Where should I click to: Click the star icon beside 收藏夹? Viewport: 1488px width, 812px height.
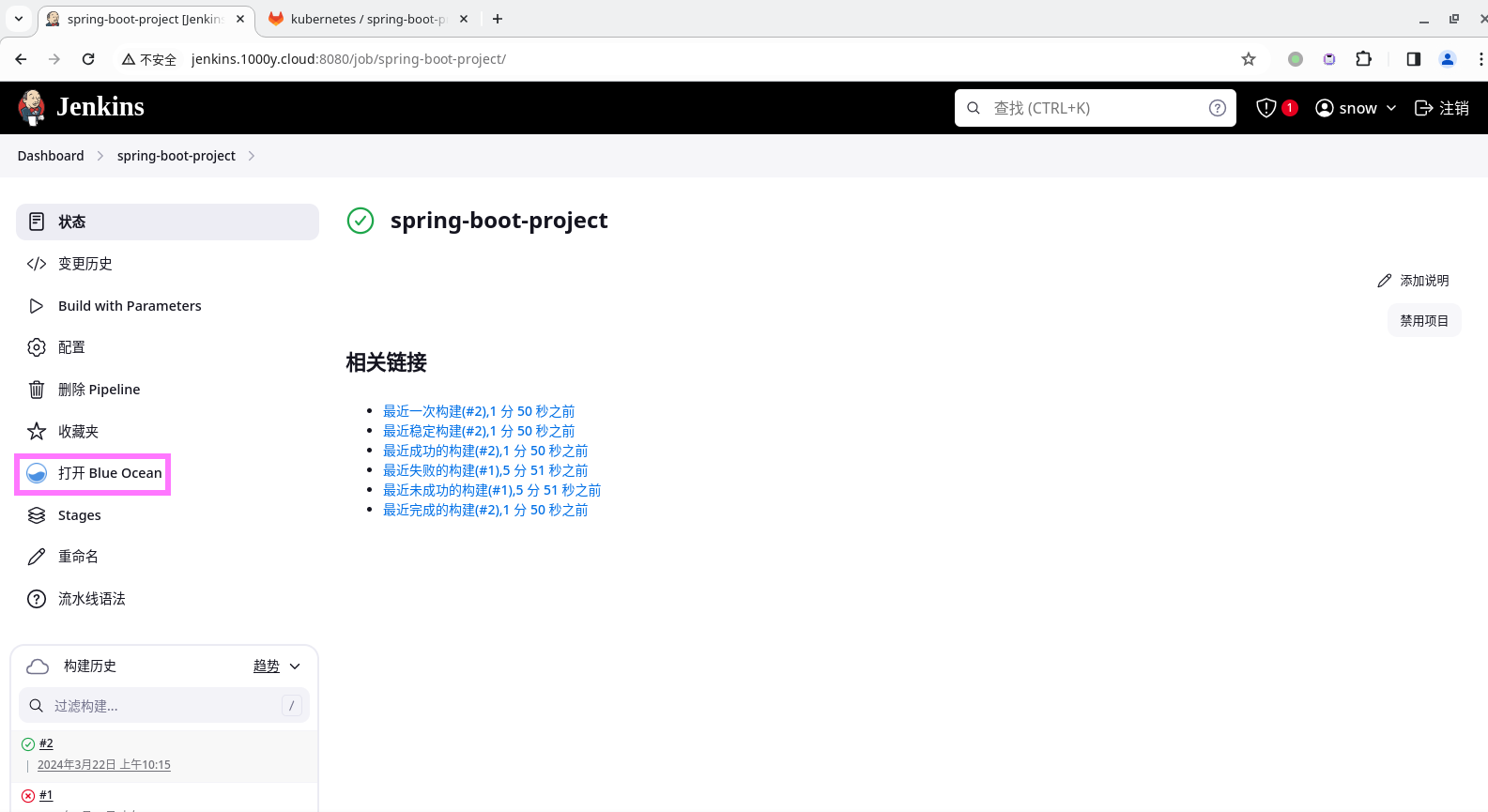coord(37,432)
